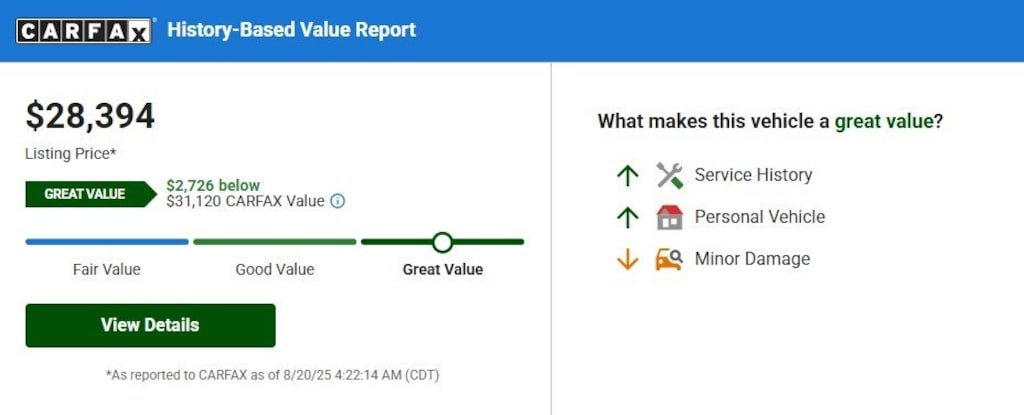1024x415 pixels.
Task: Click the CARFAX logo in header
Action: click(x=85, y=31)
